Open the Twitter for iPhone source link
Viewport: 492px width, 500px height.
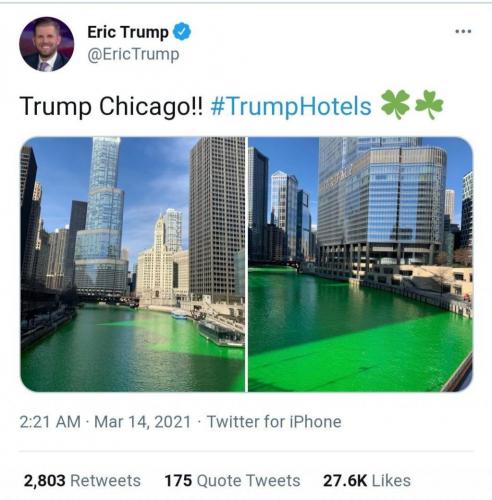(274, 422)
